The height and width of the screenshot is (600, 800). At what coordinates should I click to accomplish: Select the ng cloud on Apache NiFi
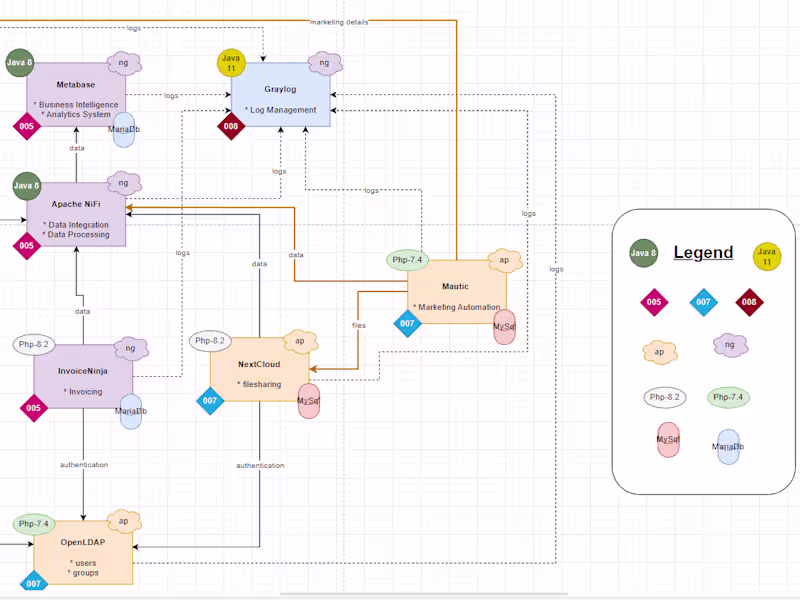(x=123, y=183)
